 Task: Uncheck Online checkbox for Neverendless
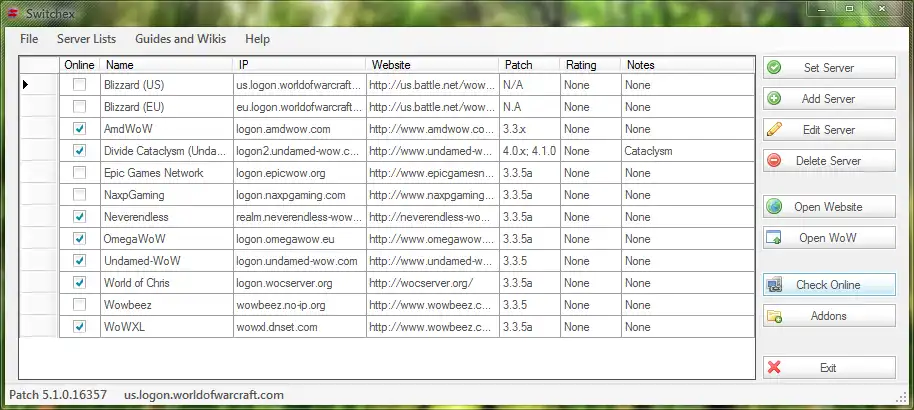coord(79,217)
